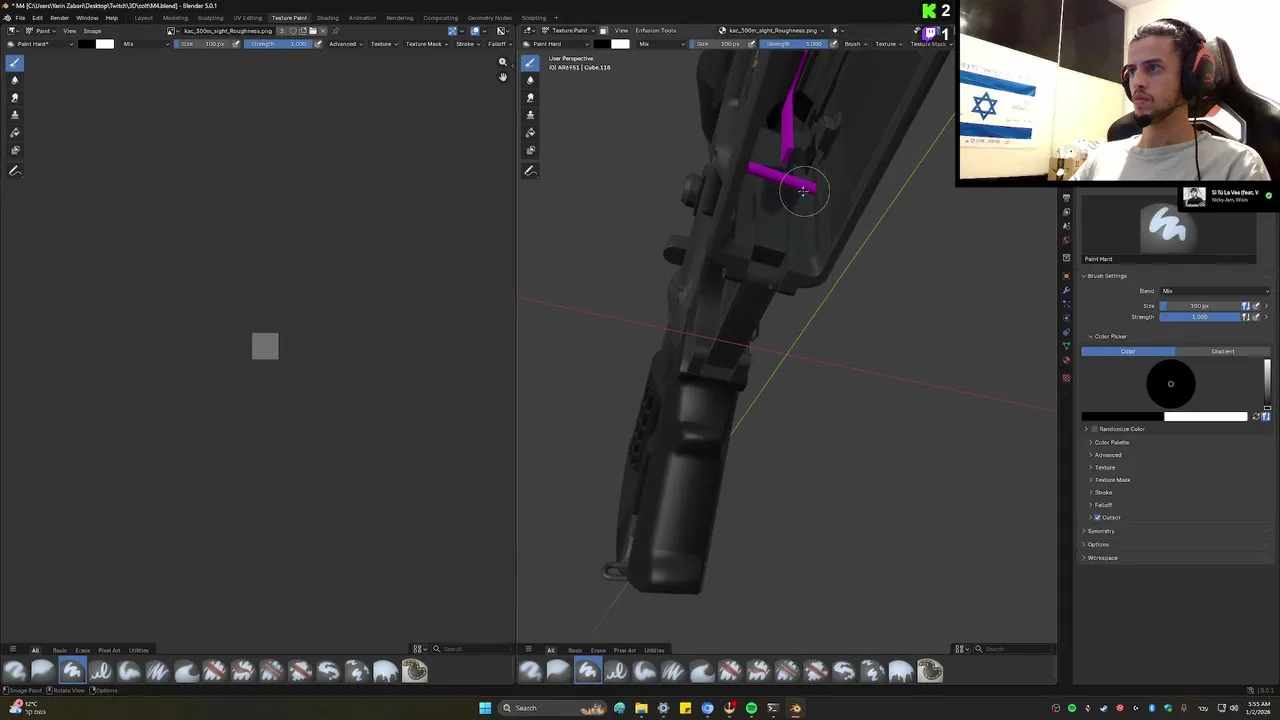Screen dimensions: 1280x720
Task: Click the black primary color swatch in properties
Action: (x=1122, y=416)
